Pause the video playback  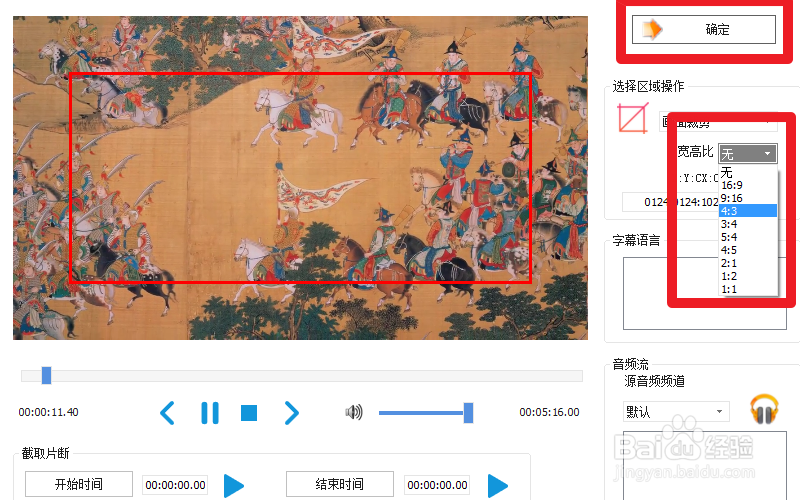[x=210, y=413]
